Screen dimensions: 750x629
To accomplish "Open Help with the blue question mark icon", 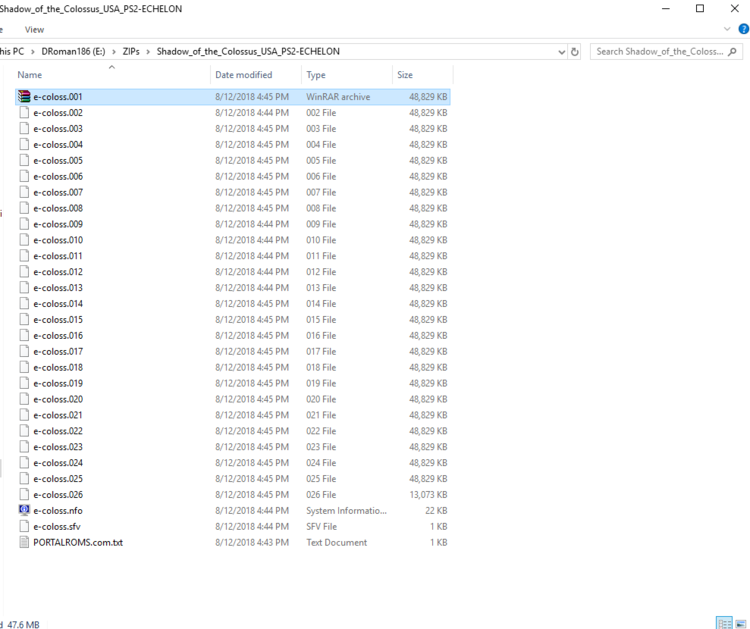I will pos(744,29).
